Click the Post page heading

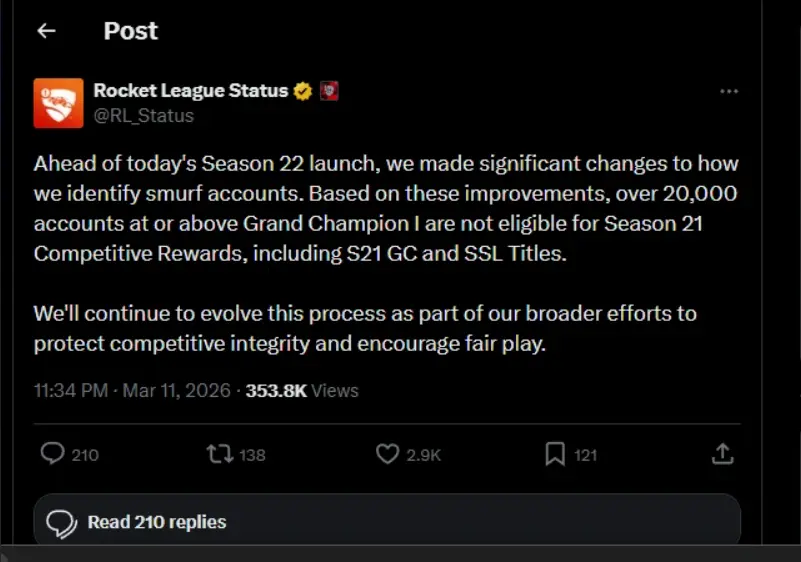tap(130, 31)
